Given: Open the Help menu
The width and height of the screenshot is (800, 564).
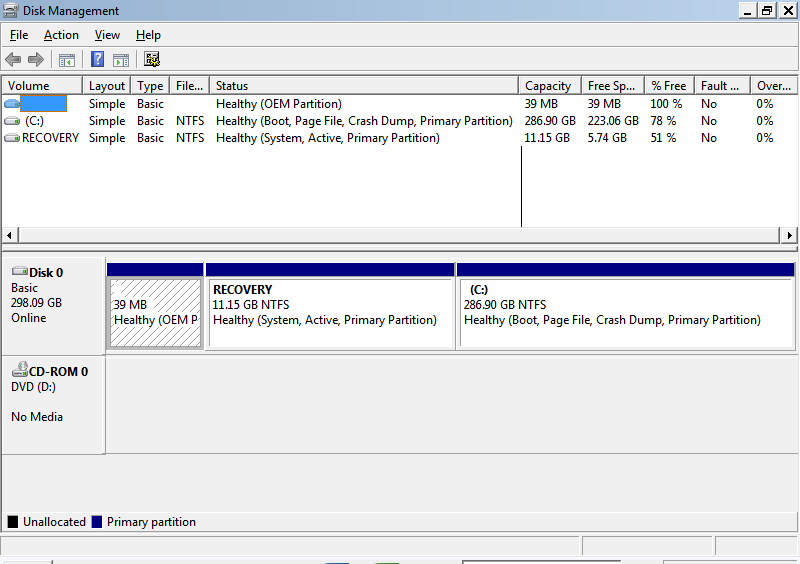Looking at the screenshot, I should point(148,35).
